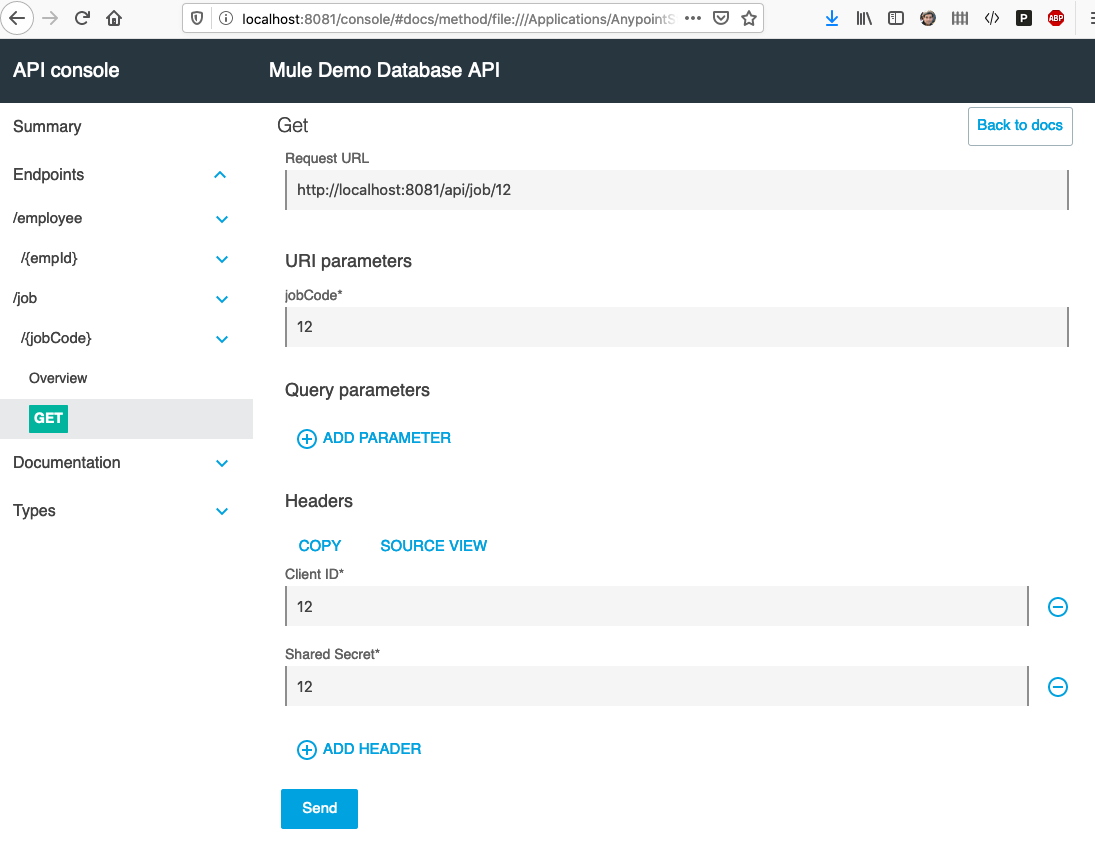
Task: Click the Shared Secret input field
Action: click(656, 686)
